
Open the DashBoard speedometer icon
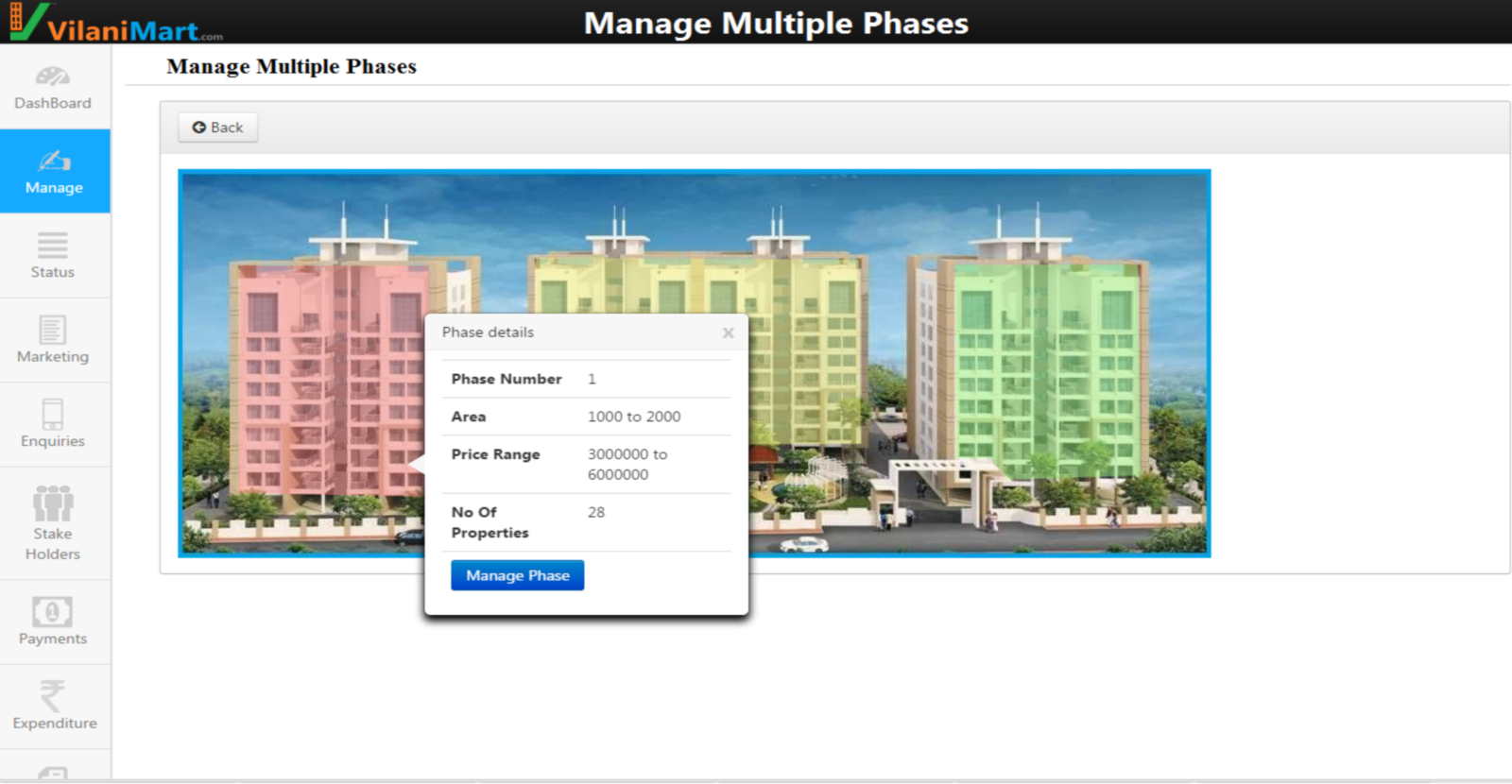pos(53,77)
